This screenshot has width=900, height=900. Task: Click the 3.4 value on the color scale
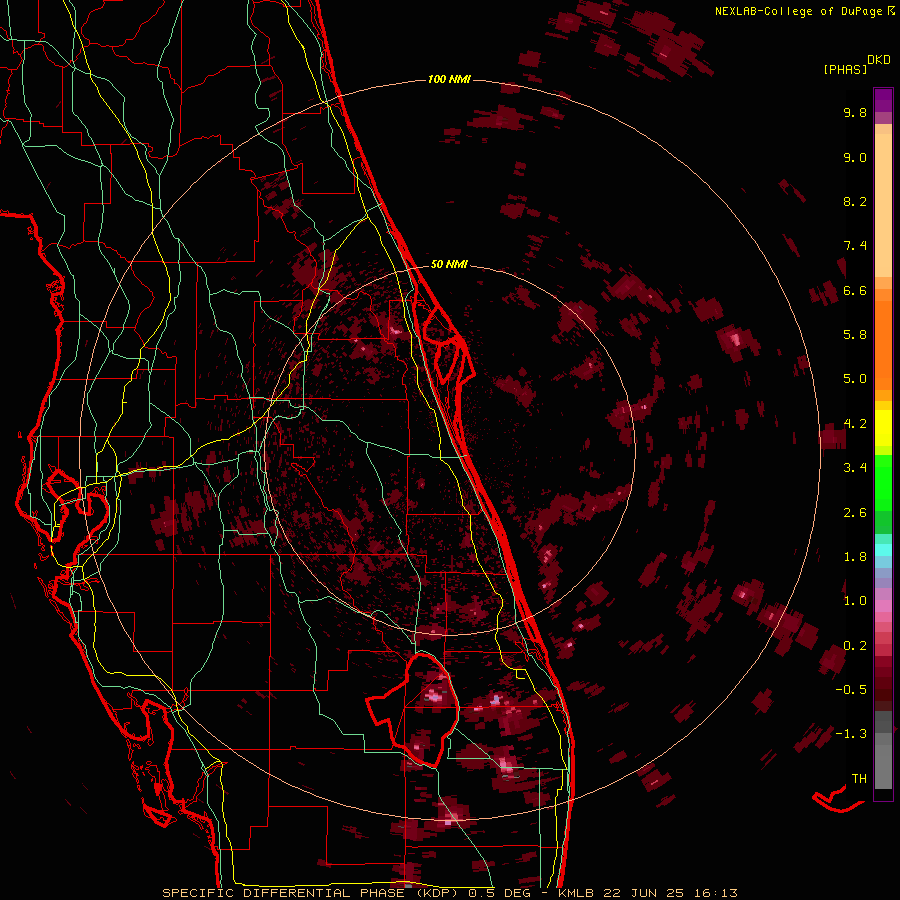click(x=855, y=468)
